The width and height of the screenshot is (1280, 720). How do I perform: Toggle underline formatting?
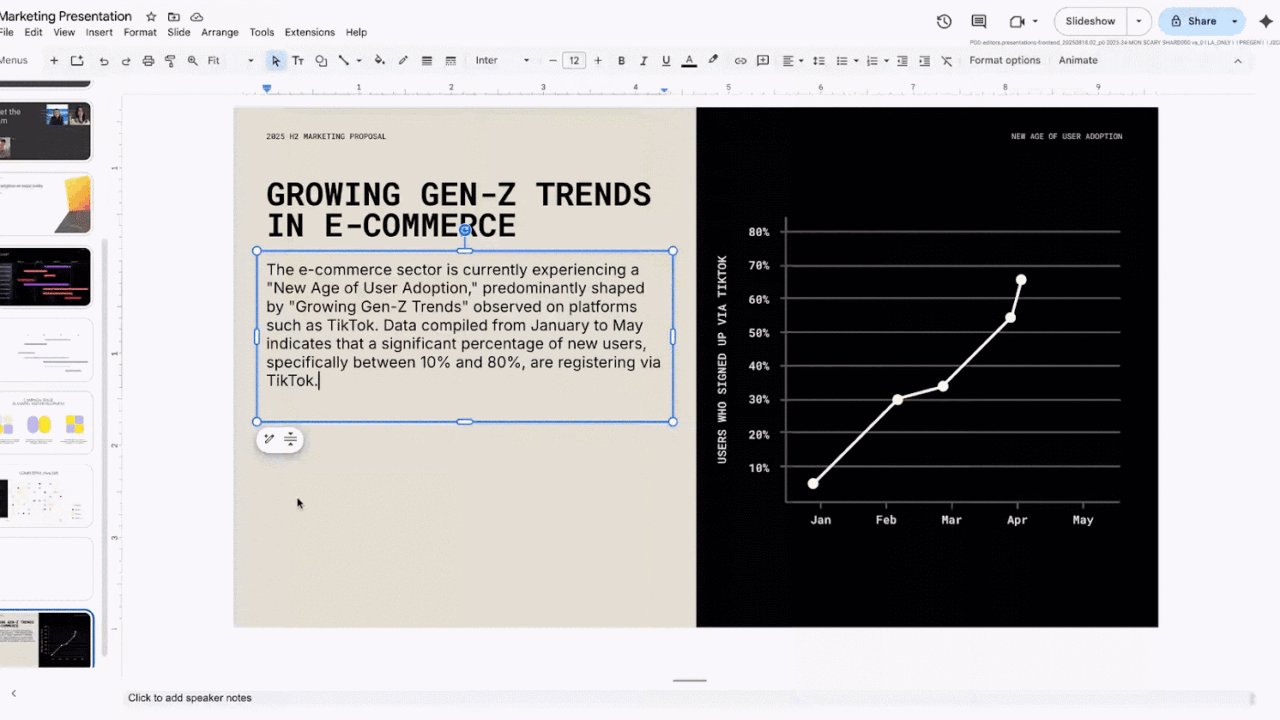click(x=666, y=61)
